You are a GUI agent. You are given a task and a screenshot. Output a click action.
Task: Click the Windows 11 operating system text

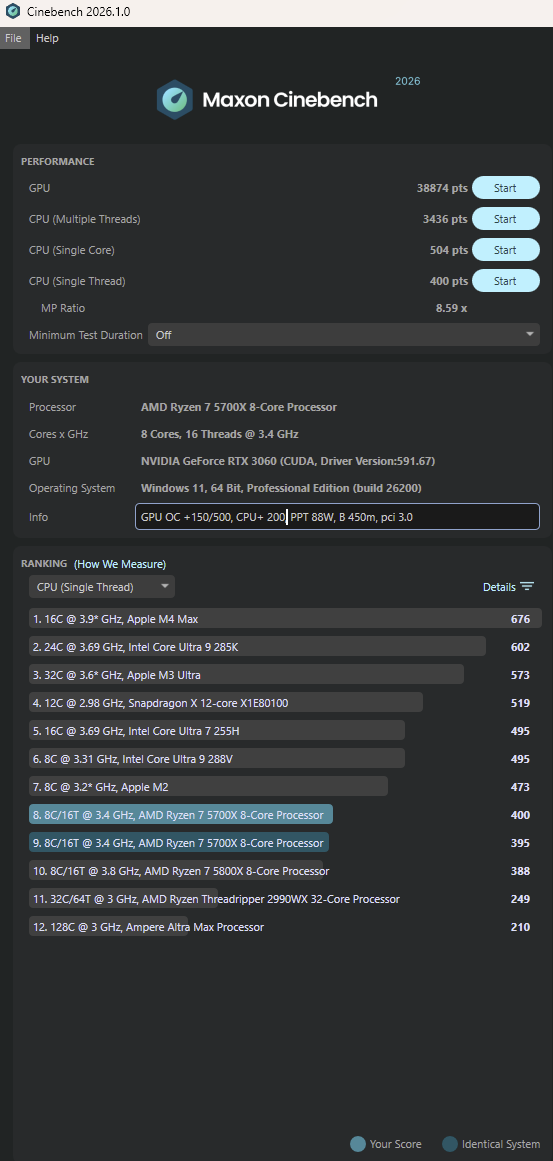click(x=281, y=489)
